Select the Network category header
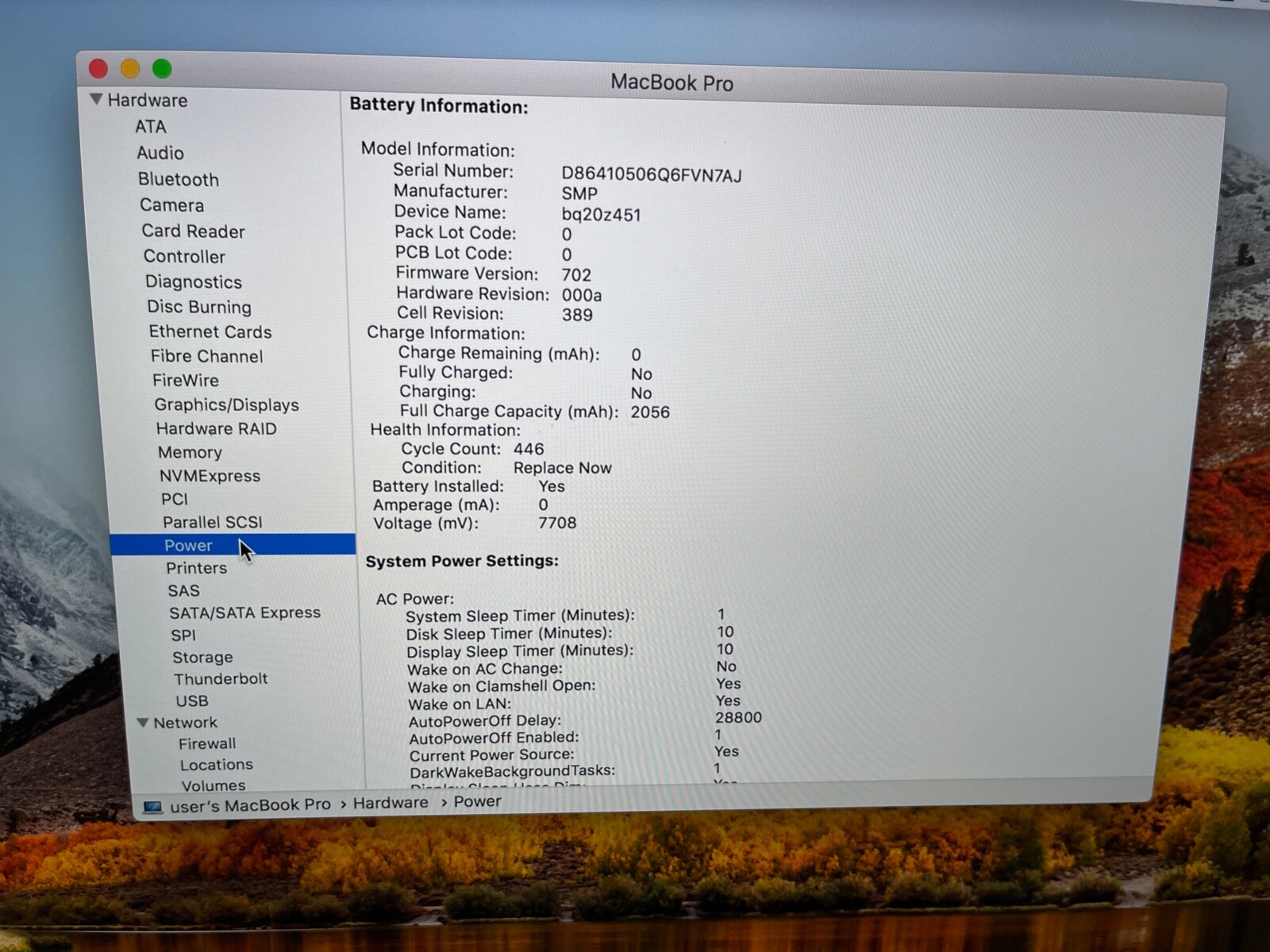Screen dimensions: 1270x952 pyautogui.click(x=186, y=723)
